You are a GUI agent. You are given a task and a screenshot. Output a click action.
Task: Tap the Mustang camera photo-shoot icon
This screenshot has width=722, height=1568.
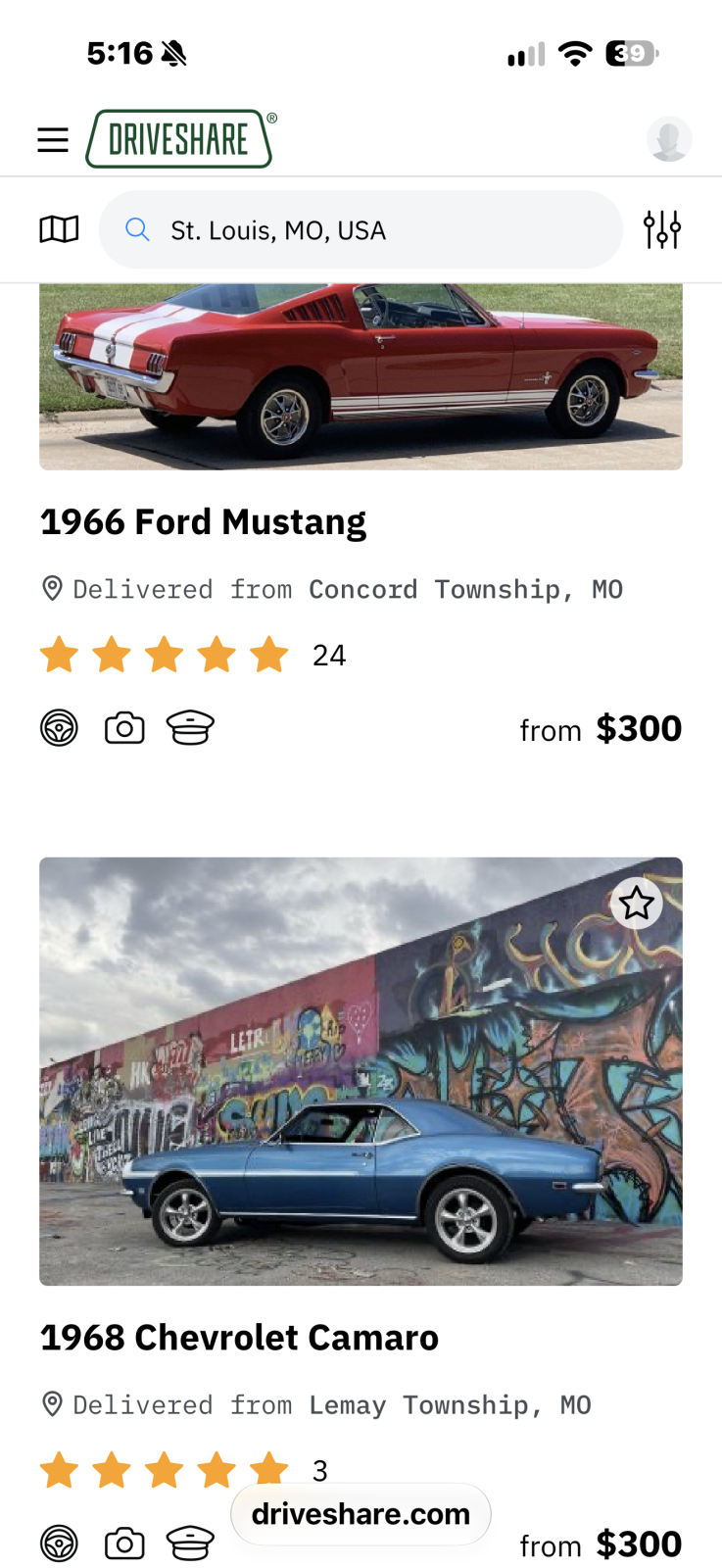(x=124, y=728)
